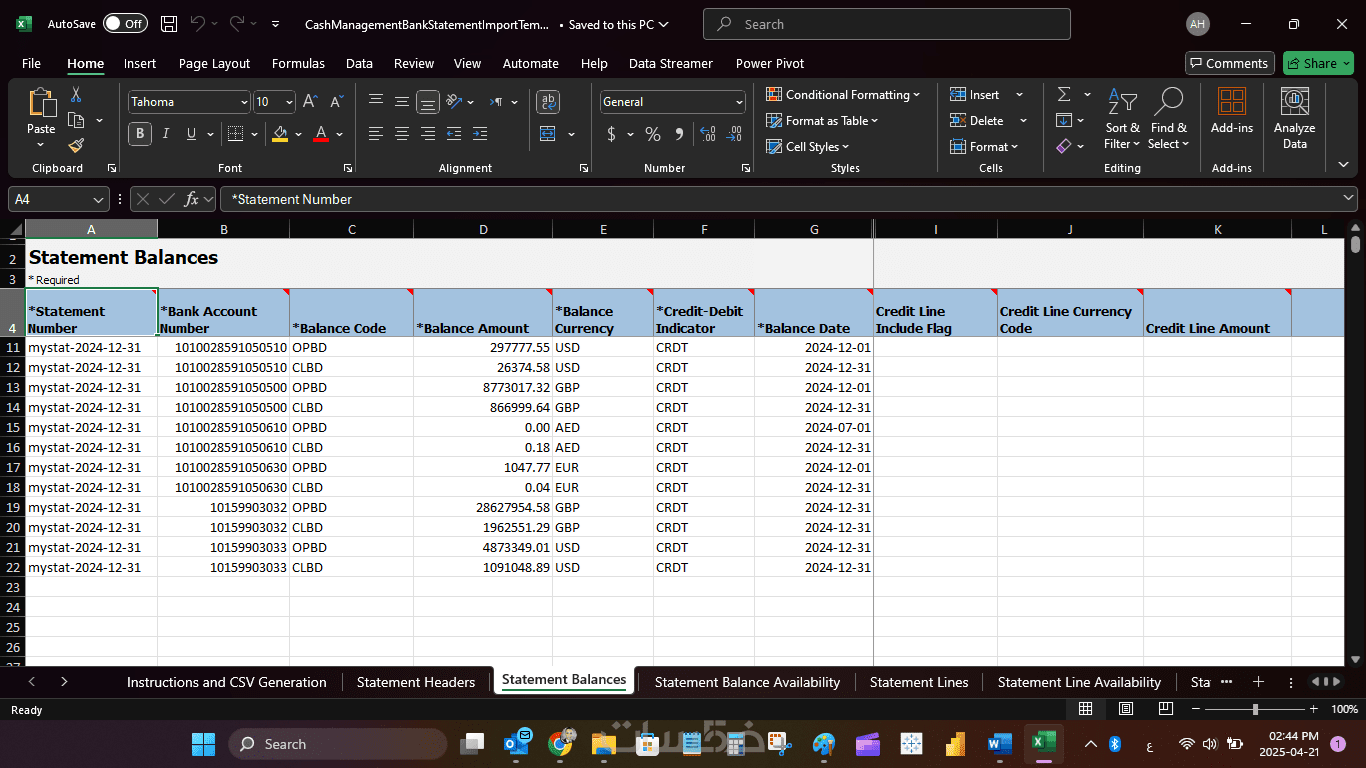Apply Italic formatting to the cell

click(x=165, y=134)
